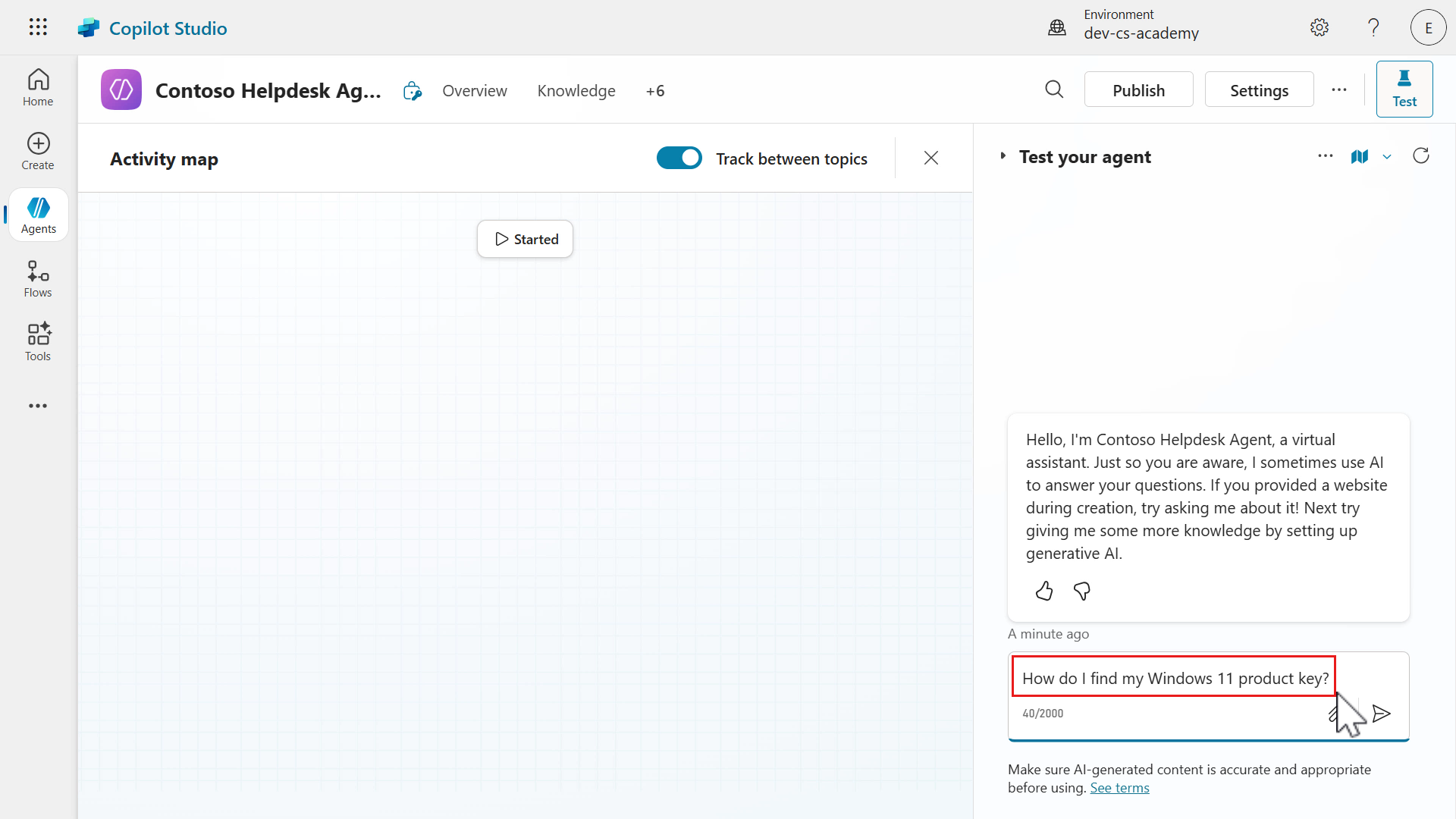Screen dimensions: 1456x819
Task: Switch to the Knowledge tab
Action: tap(576, 91)
